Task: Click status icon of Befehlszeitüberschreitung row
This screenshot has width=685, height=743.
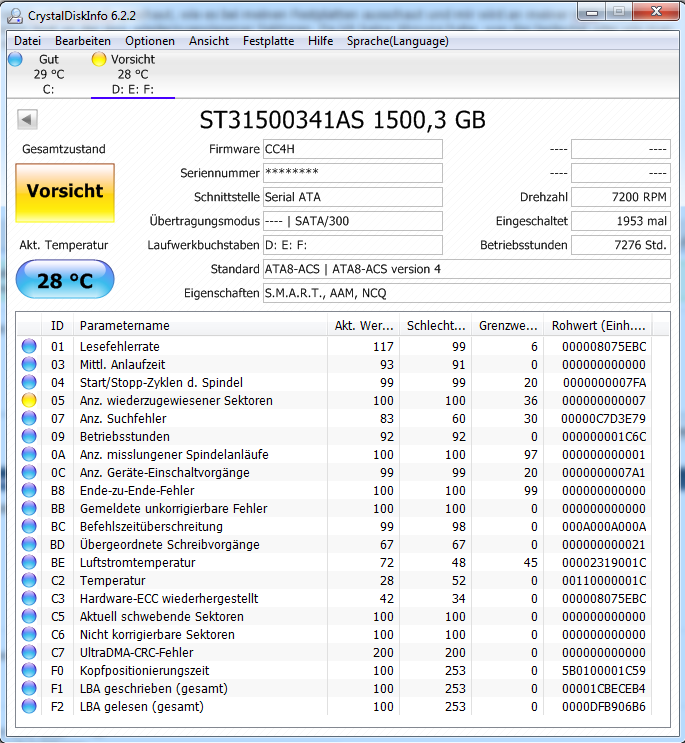Action: [29, 526]
